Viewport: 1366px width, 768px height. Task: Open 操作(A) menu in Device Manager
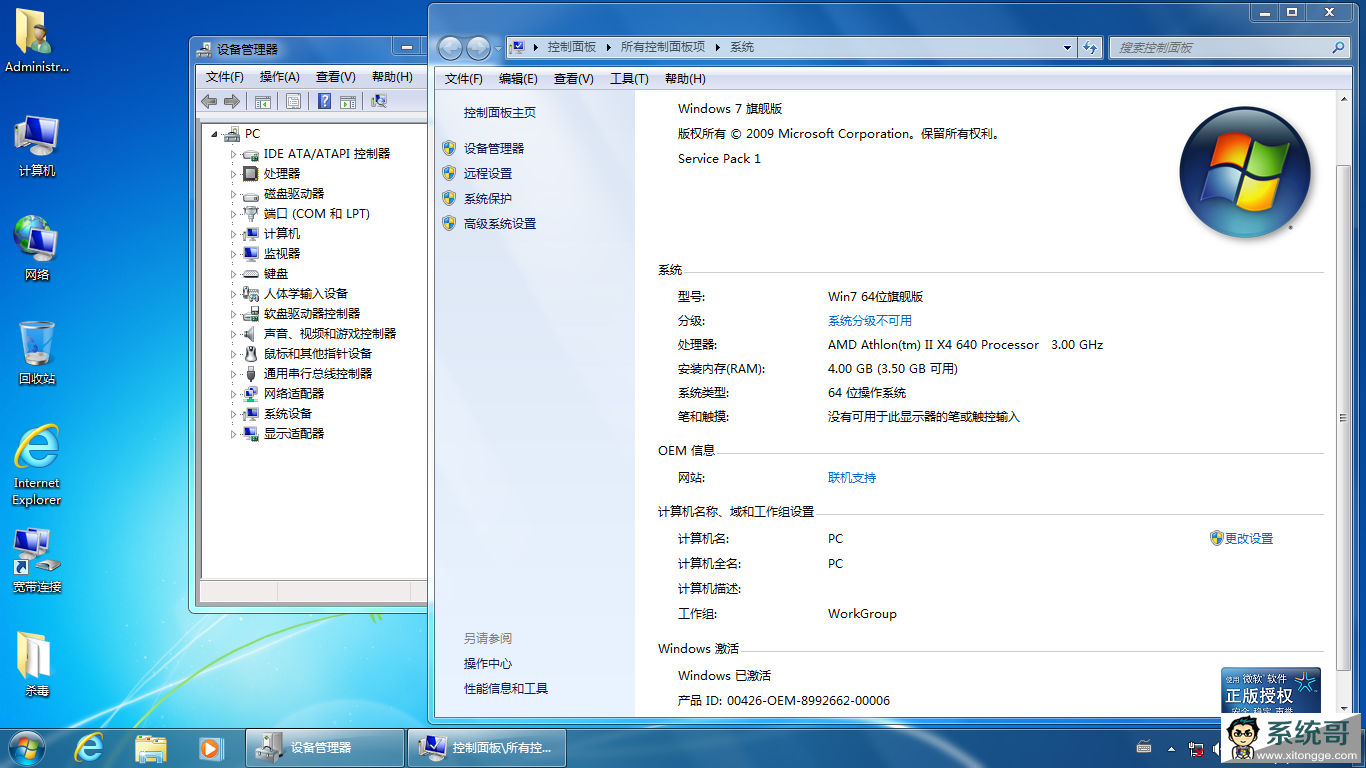[x=280, y=77]
